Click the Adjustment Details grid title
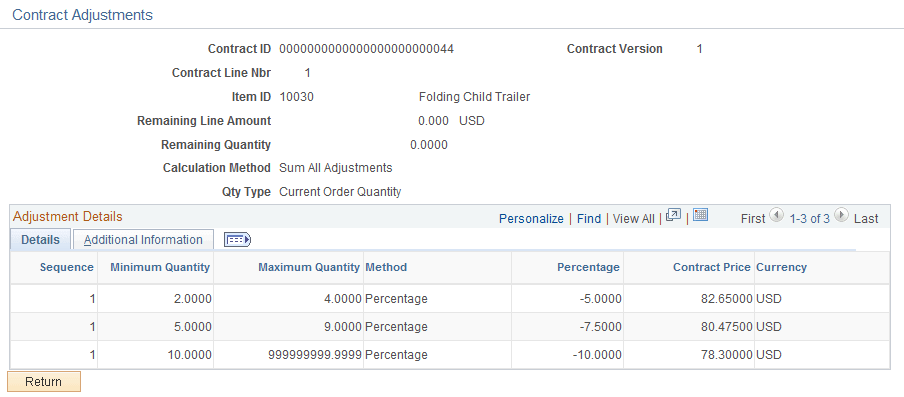This screenshot has height=397, width=904. pos(67,217)
